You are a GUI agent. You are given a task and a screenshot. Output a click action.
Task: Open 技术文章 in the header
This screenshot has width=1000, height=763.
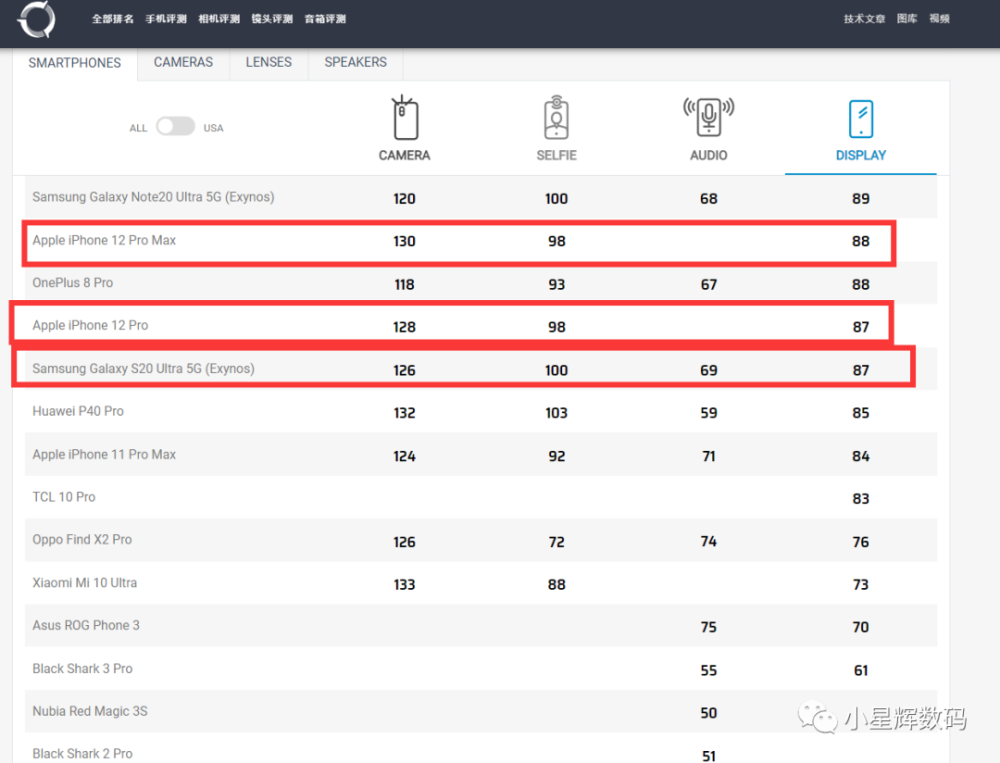(864, 19)
